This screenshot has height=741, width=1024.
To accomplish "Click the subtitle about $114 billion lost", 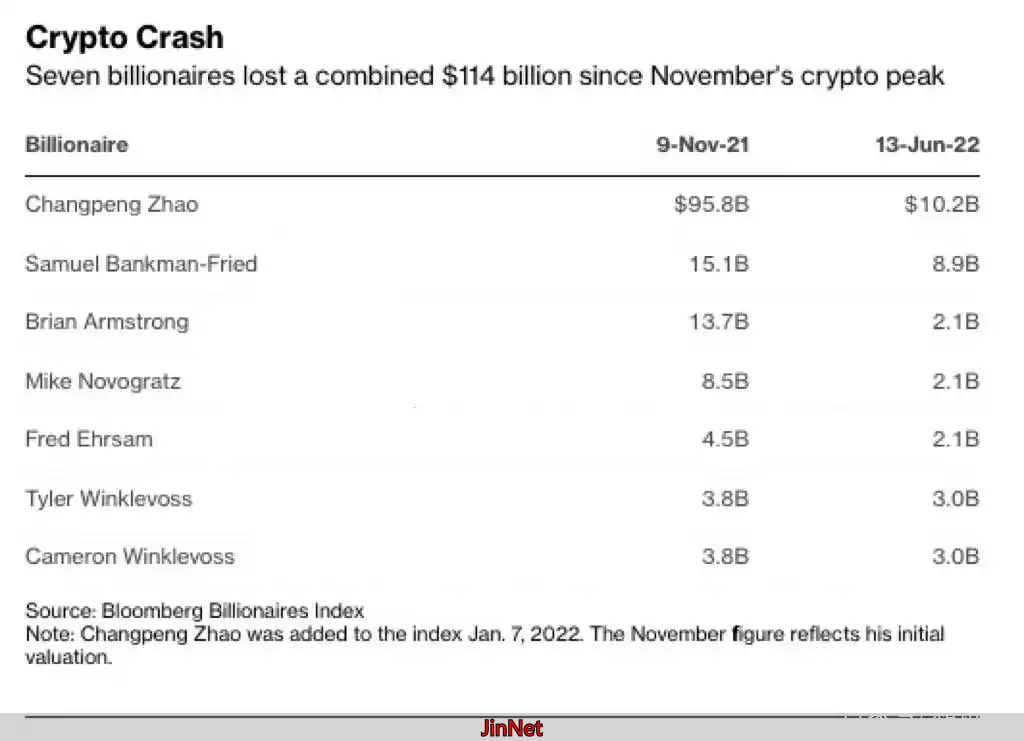I will point(485,77).
